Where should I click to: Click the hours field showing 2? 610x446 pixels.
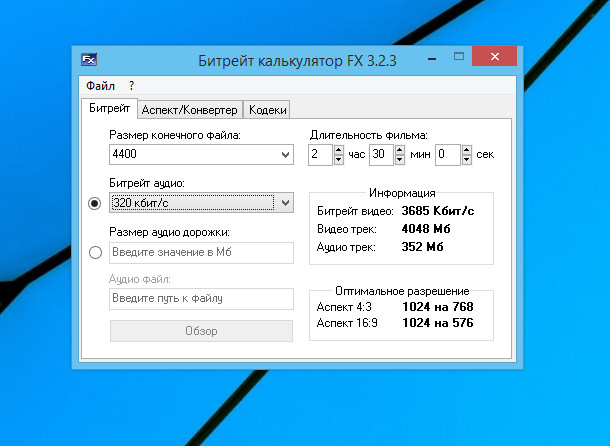pos(321,155)
